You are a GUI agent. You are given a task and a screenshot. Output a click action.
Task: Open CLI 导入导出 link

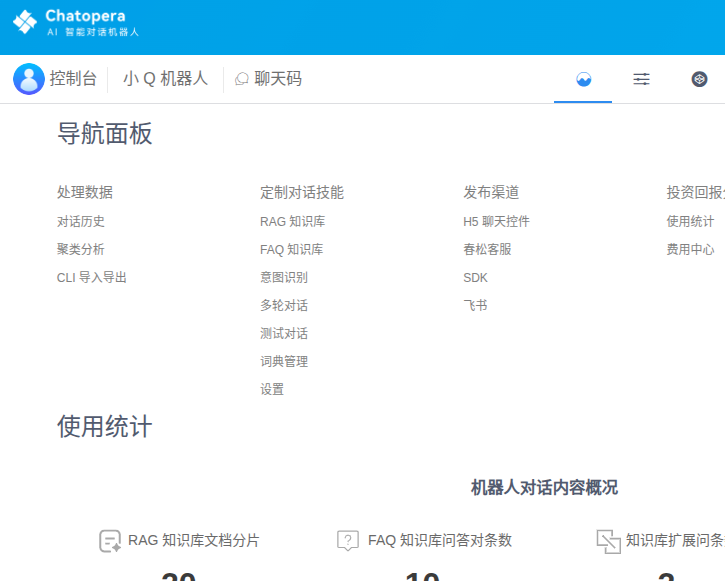click(92, 277)
